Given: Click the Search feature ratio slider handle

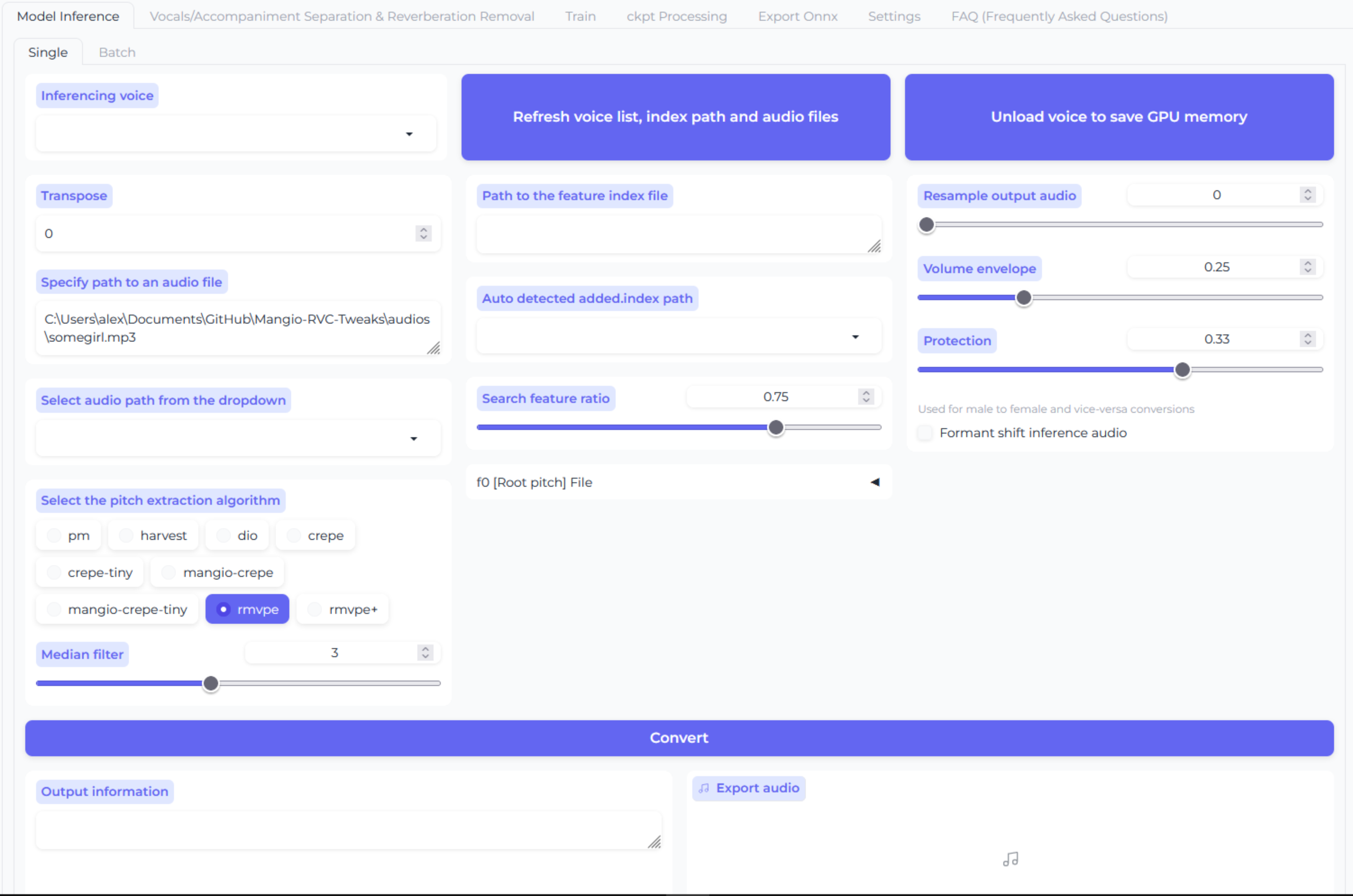Looking at the screenshot, I should pyautogui.click(x=776, y=427).
